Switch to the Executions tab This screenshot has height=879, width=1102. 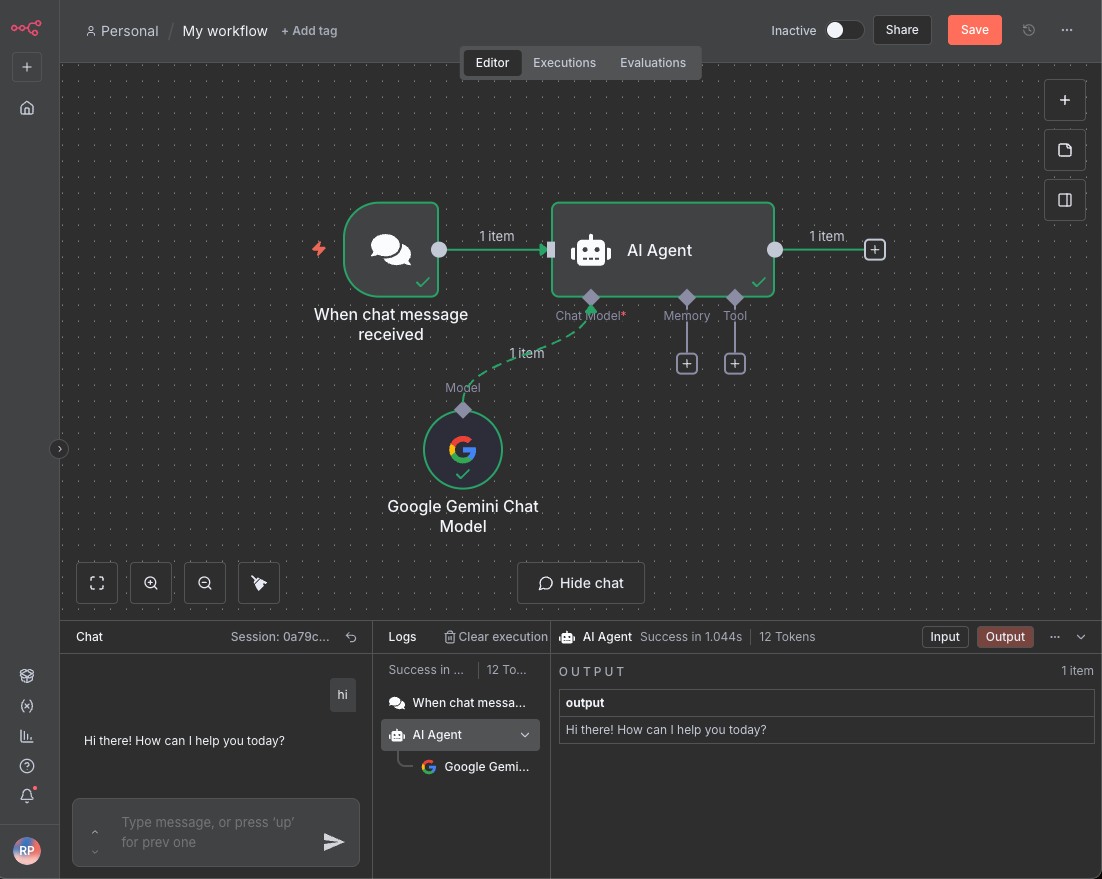tap(564, 62)
